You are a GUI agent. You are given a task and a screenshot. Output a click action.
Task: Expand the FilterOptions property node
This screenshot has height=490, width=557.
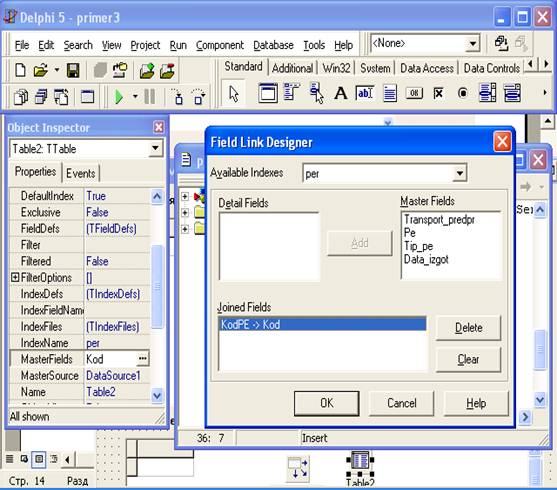coord(15,277)
